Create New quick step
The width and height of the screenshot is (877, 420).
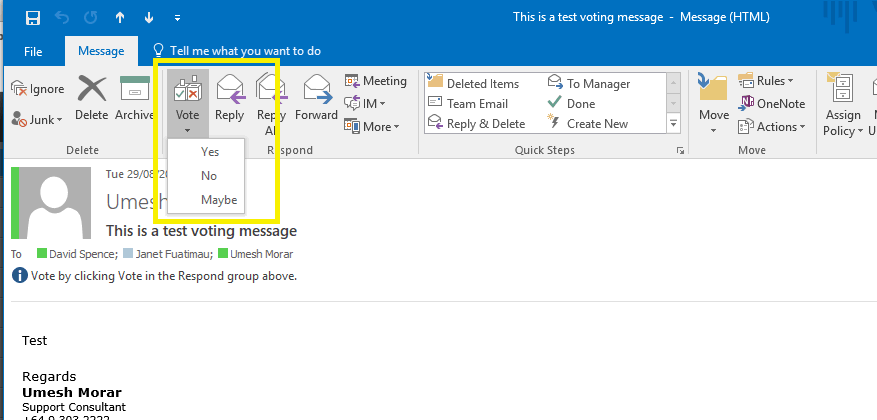(588, 124)
